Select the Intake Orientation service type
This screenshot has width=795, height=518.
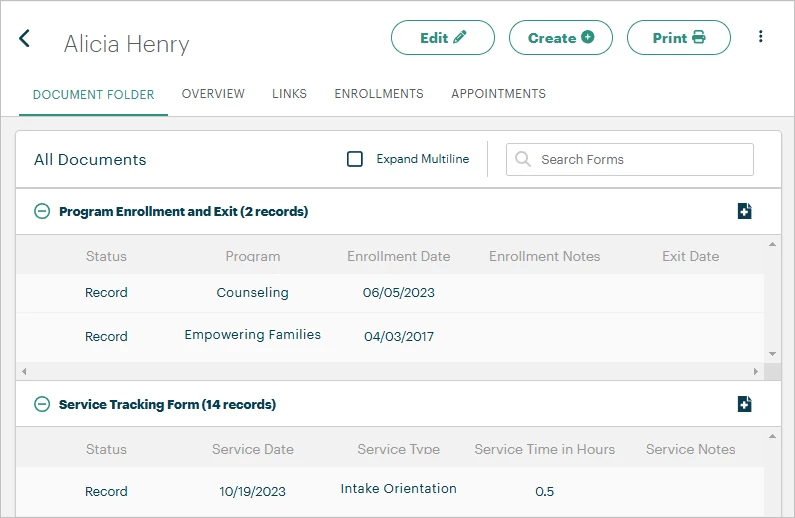point(399,489)
